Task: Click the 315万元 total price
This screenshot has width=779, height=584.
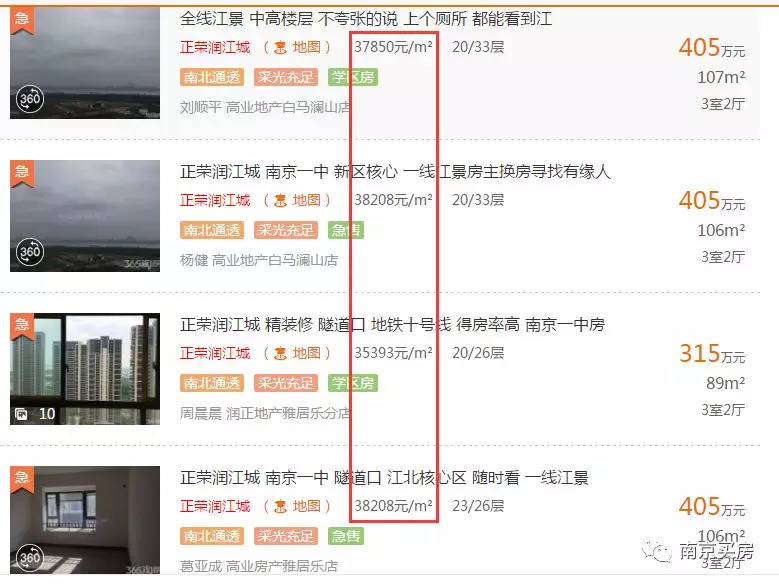Action: pos(712,354)
